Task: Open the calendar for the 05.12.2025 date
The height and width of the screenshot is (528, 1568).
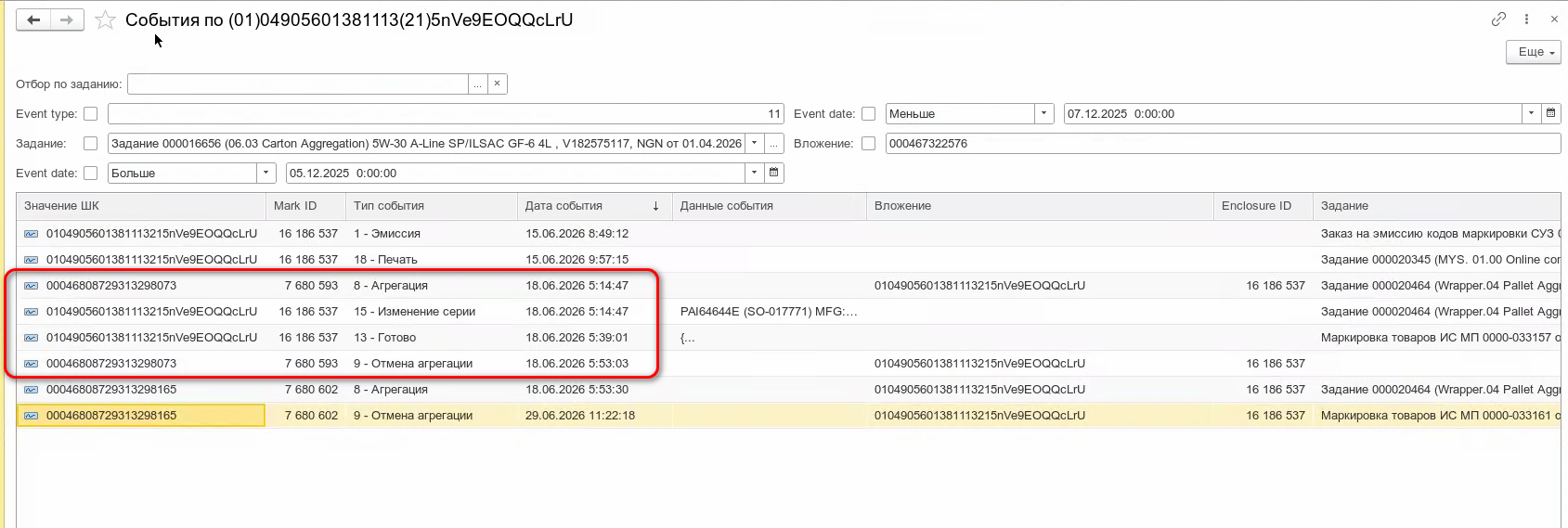Action: [774, 174]
